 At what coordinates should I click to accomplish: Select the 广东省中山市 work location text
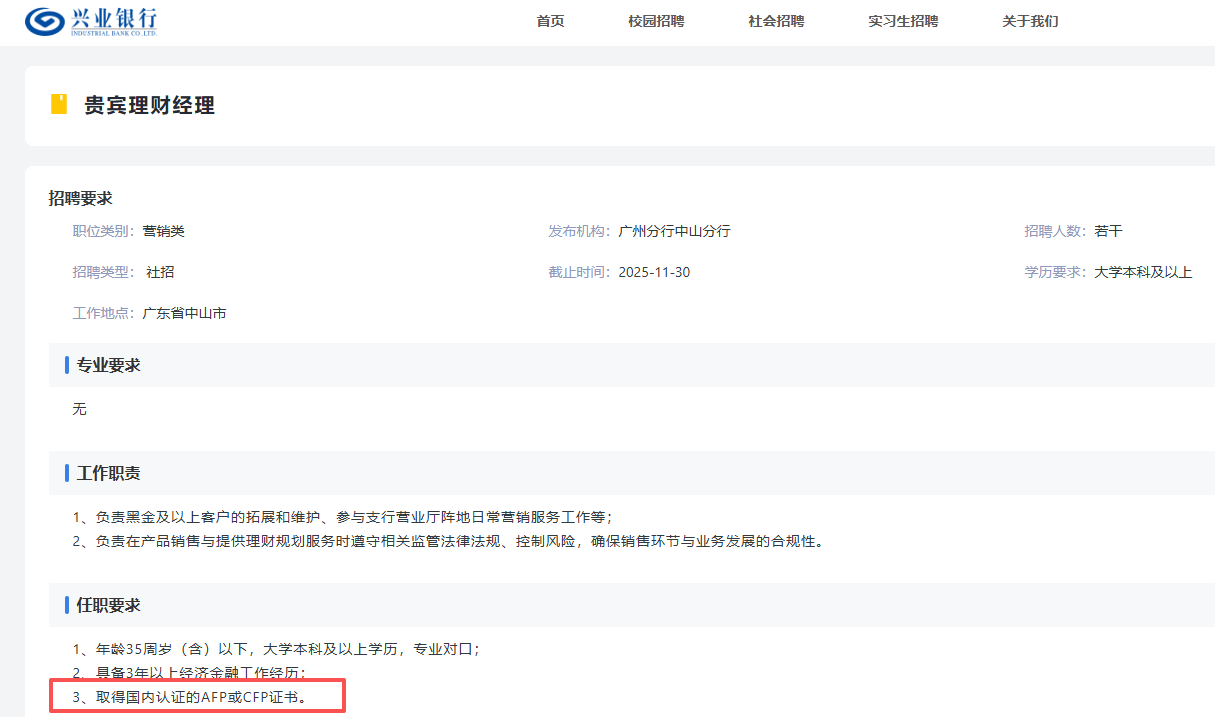click(x=184, y=313)
